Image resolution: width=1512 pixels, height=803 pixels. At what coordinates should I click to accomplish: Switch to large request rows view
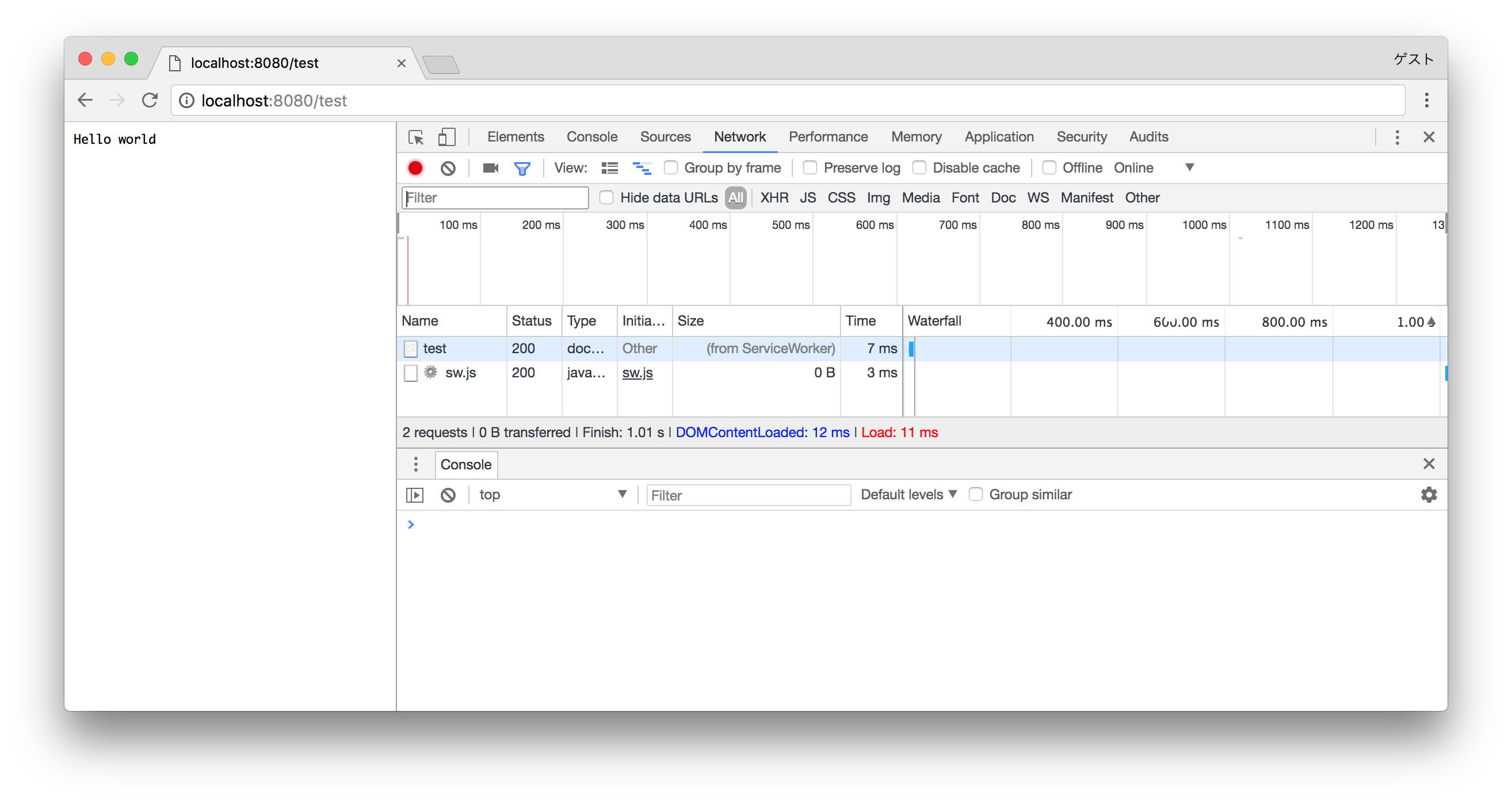(x=609, y=168)
